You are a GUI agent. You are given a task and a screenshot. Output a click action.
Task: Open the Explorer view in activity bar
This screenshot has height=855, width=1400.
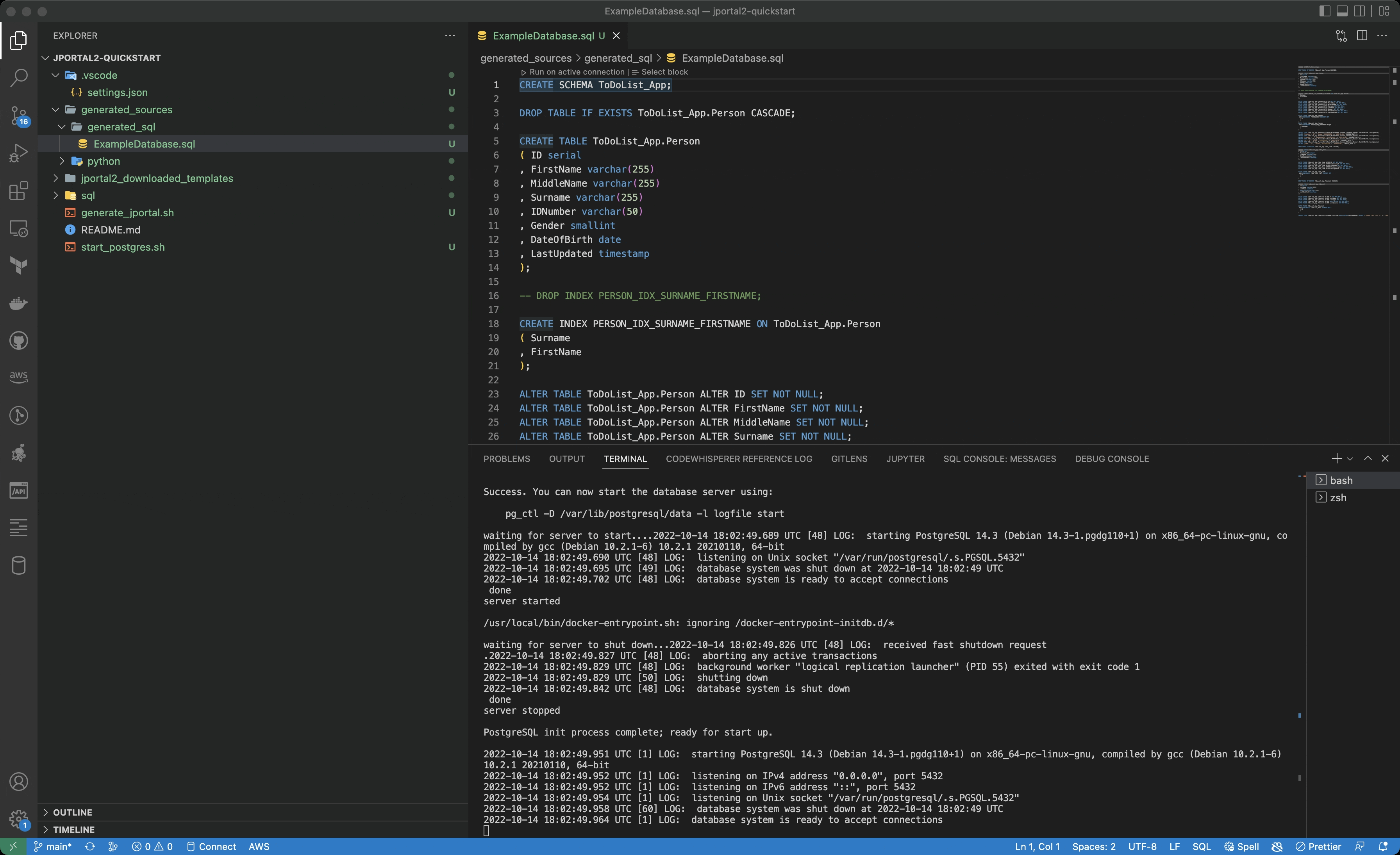pos(19,40)
